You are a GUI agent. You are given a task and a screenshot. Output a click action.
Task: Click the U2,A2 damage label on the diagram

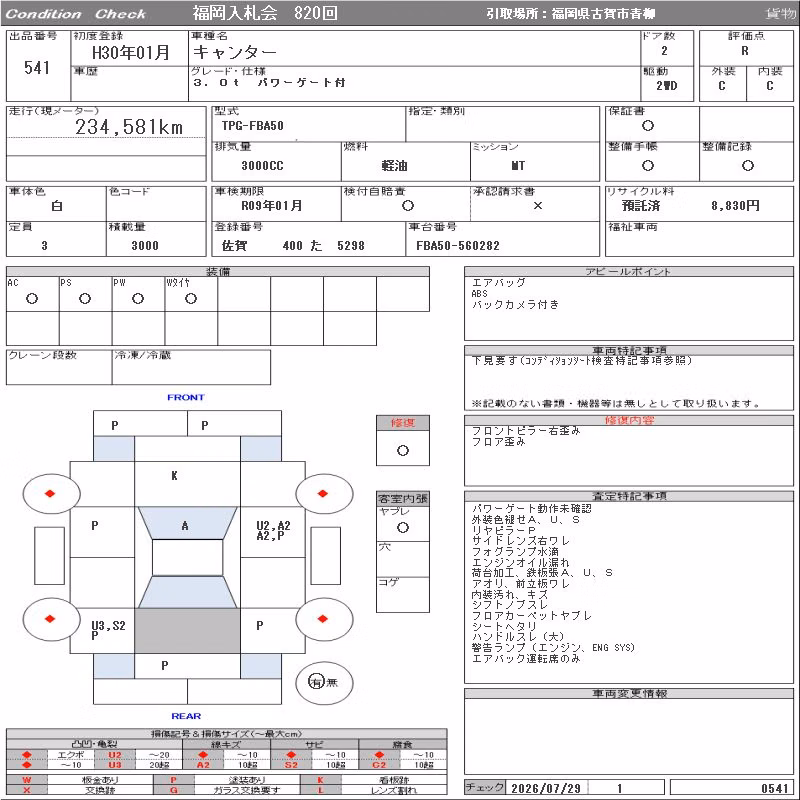(x=273, y=526)
